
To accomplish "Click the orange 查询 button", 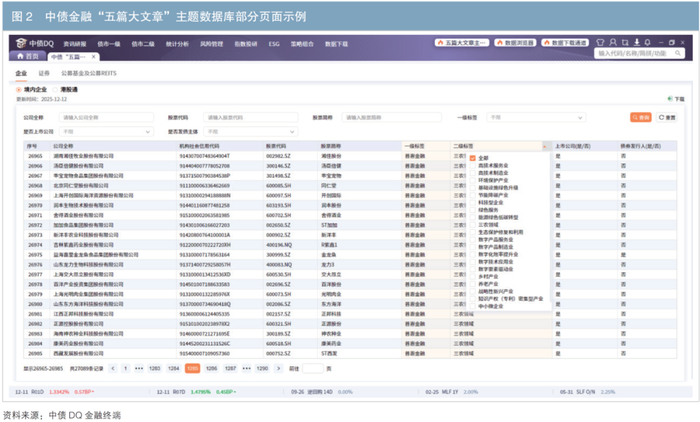I will pyautogui.click(x=640, y=117).
